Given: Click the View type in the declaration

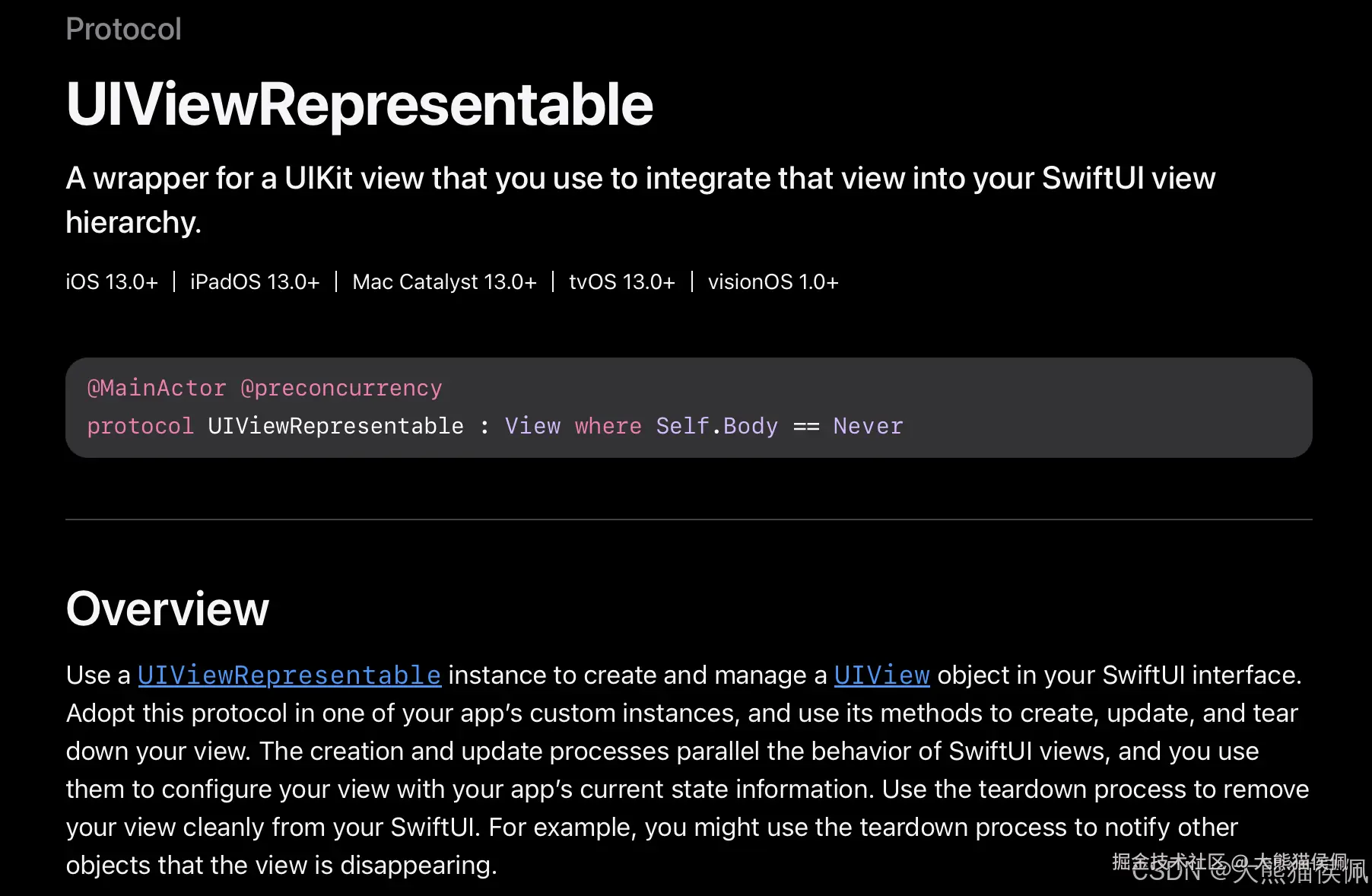Looking at the screenshot, I should [x=532, y=427].
